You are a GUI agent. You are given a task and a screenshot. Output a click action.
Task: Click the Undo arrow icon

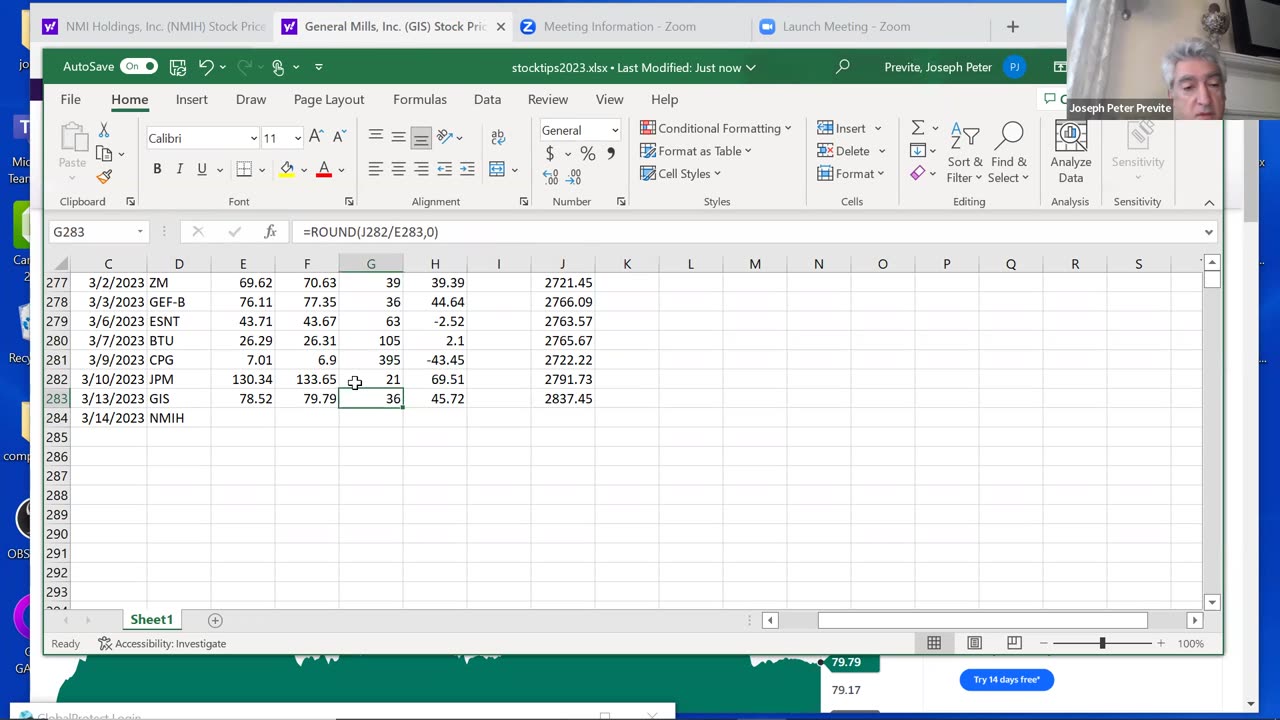[x=206, y=67]
